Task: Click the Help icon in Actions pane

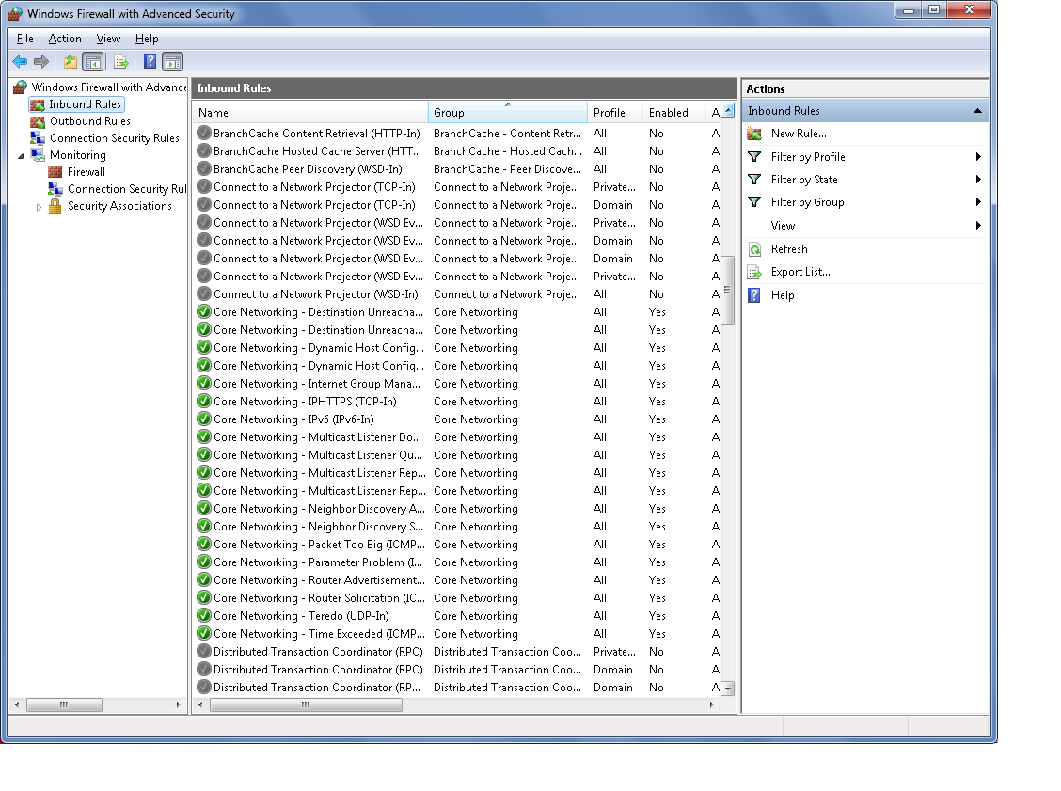Action: coord(754,296)
